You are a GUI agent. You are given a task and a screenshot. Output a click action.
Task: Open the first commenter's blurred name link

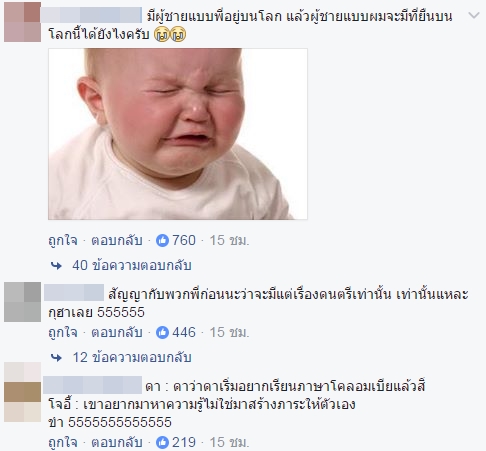(91, 15)
